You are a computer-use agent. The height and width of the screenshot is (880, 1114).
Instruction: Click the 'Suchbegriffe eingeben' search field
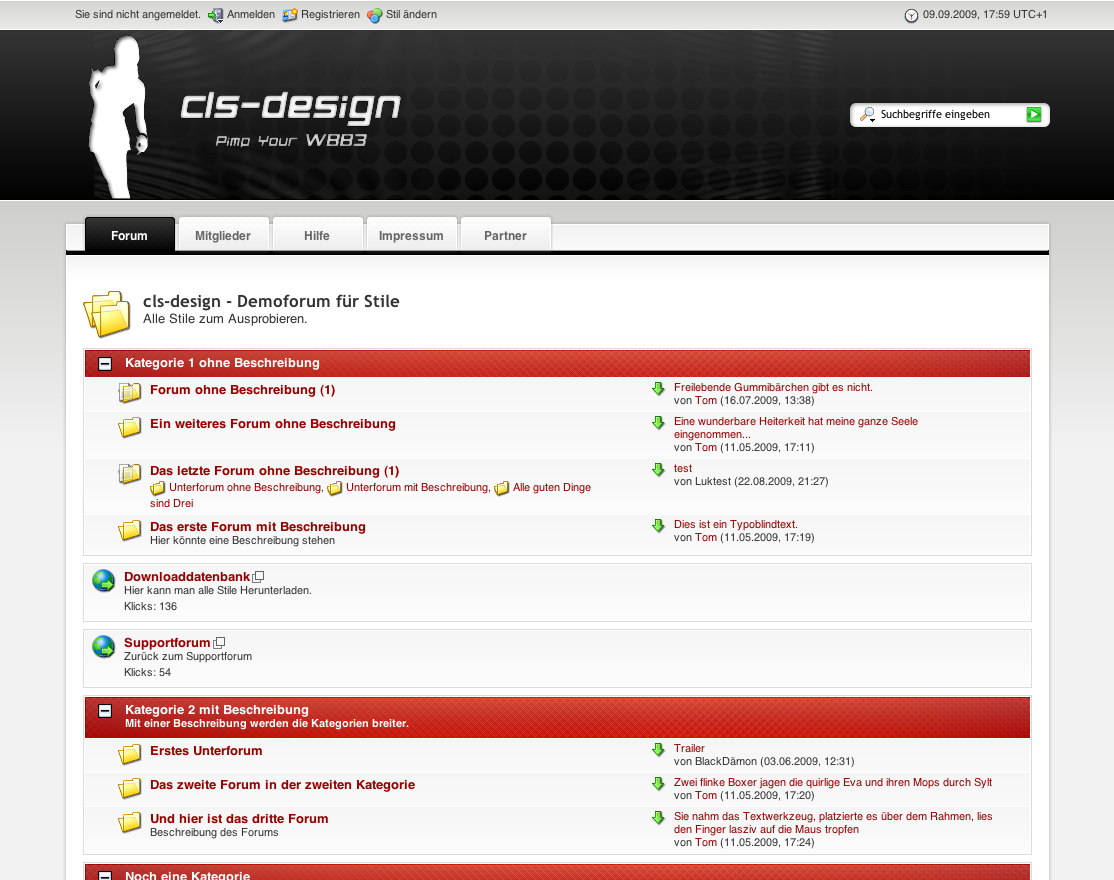click(x=948, y=115)
